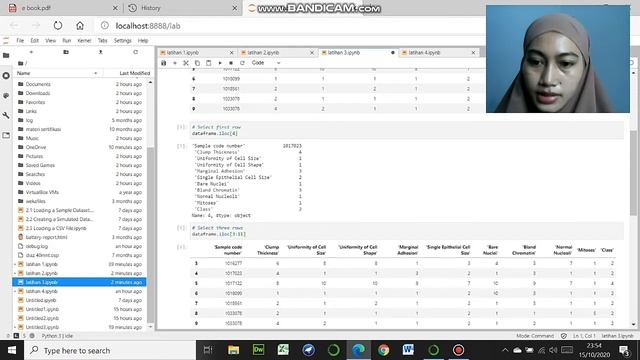Screen dimensions: 640x360
Task: Switch to the History browser tab
Action: tap(182, 8)
